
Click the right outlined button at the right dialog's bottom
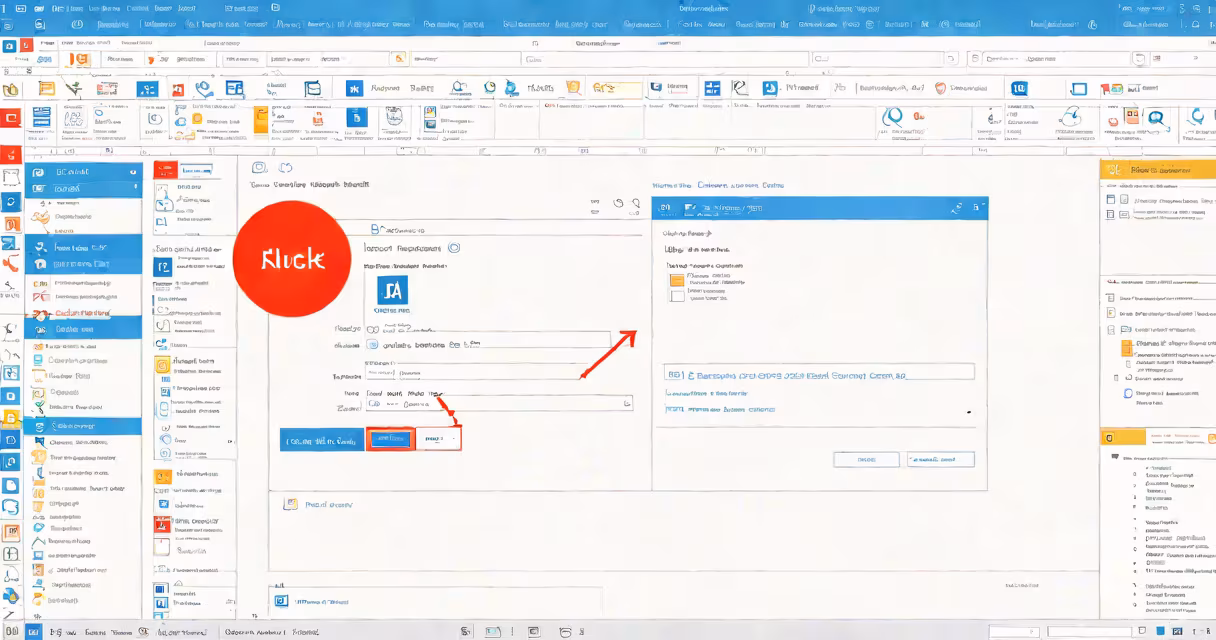(x=940, y=459)
